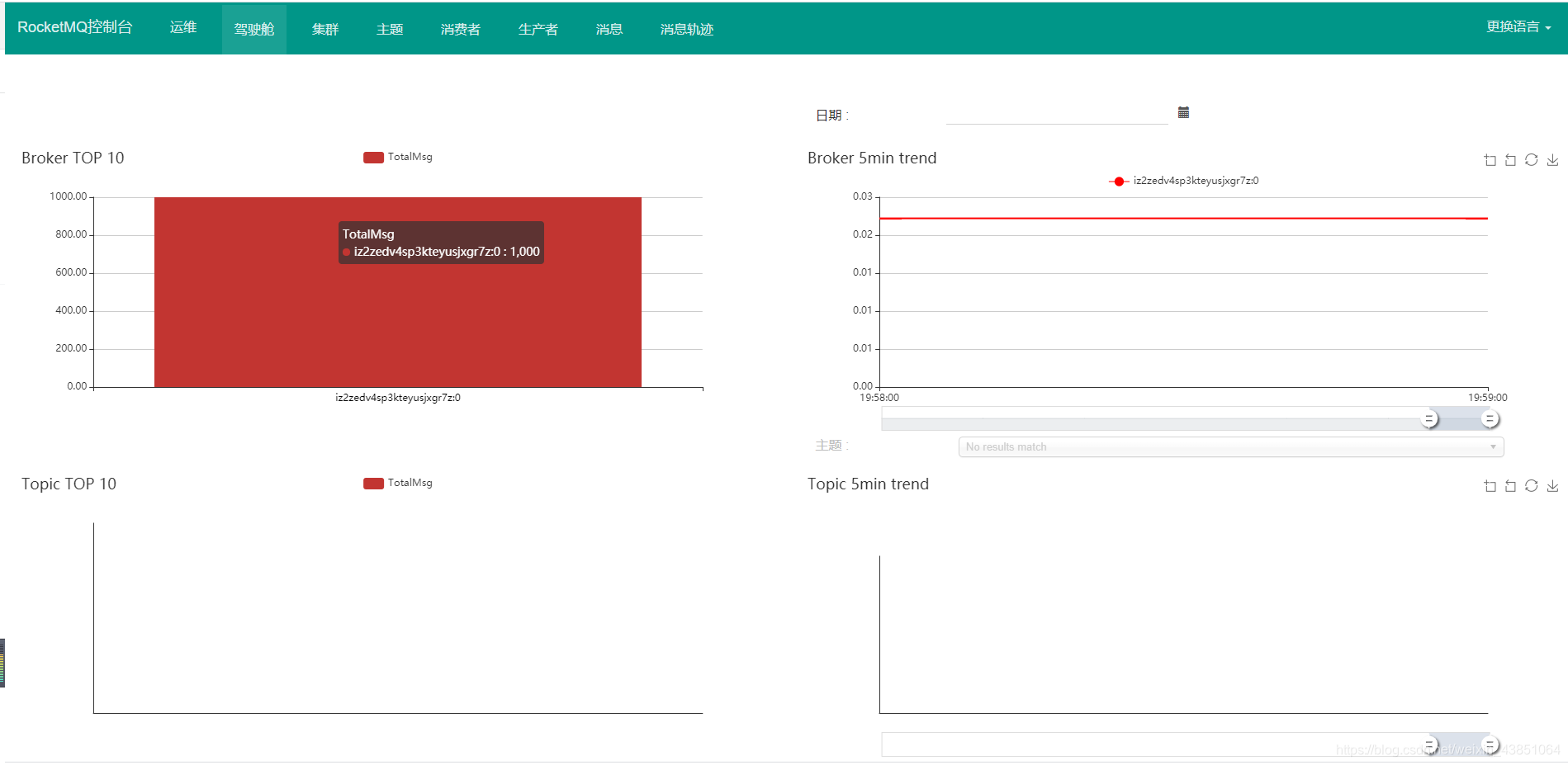
Task: Click the left zoom handle of Topic trend slider
Action: click(1429, 745)
